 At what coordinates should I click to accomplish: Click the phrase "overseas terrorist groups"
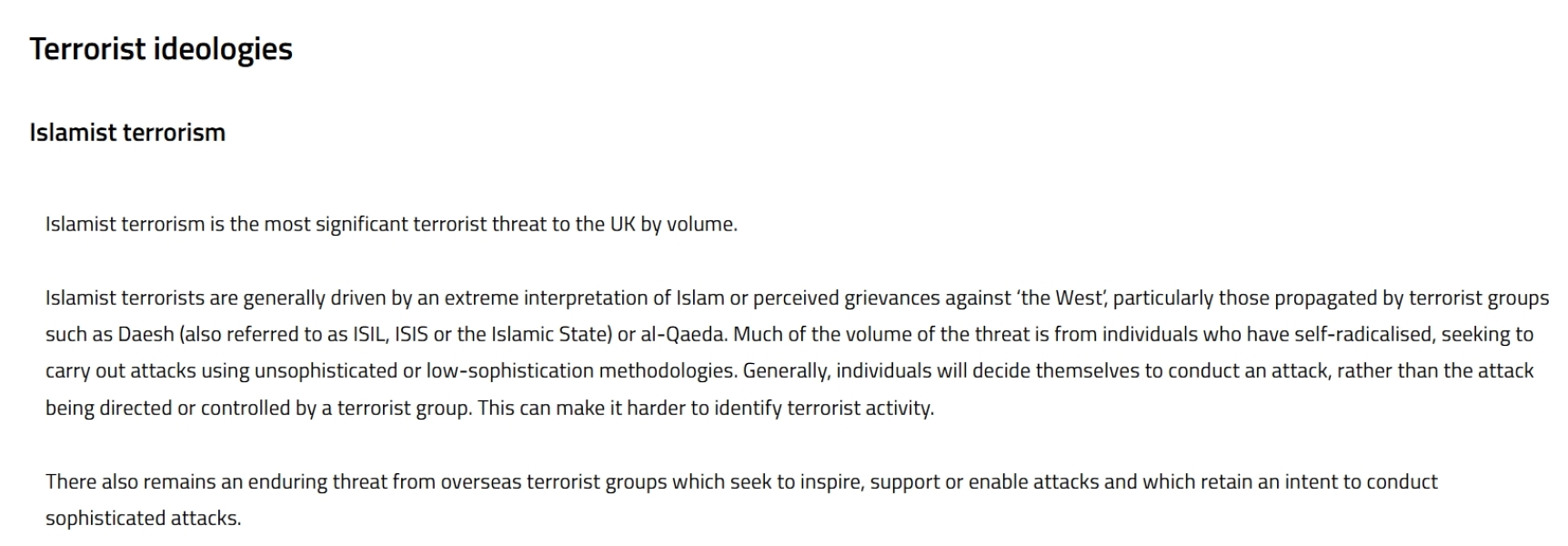pyautogui.click(x=554, y=481)
